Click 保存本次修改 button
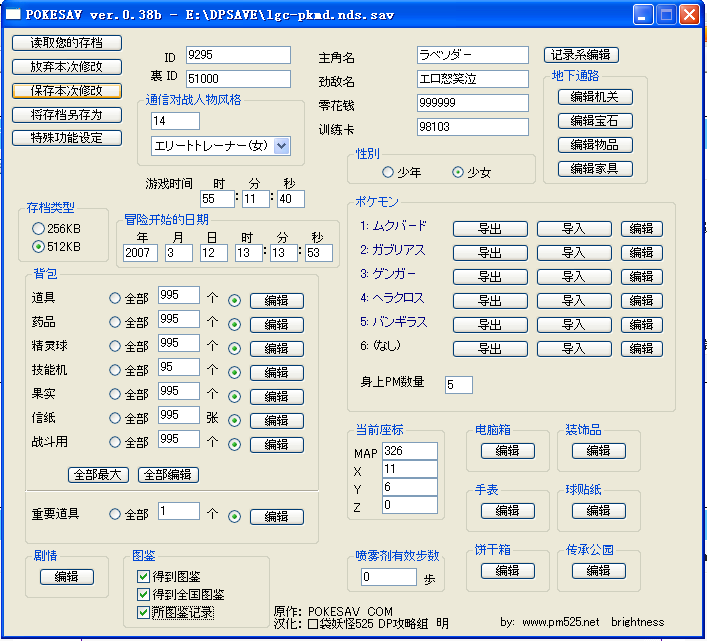The height and width of the screenshot is (641, 707). [67, 91]
